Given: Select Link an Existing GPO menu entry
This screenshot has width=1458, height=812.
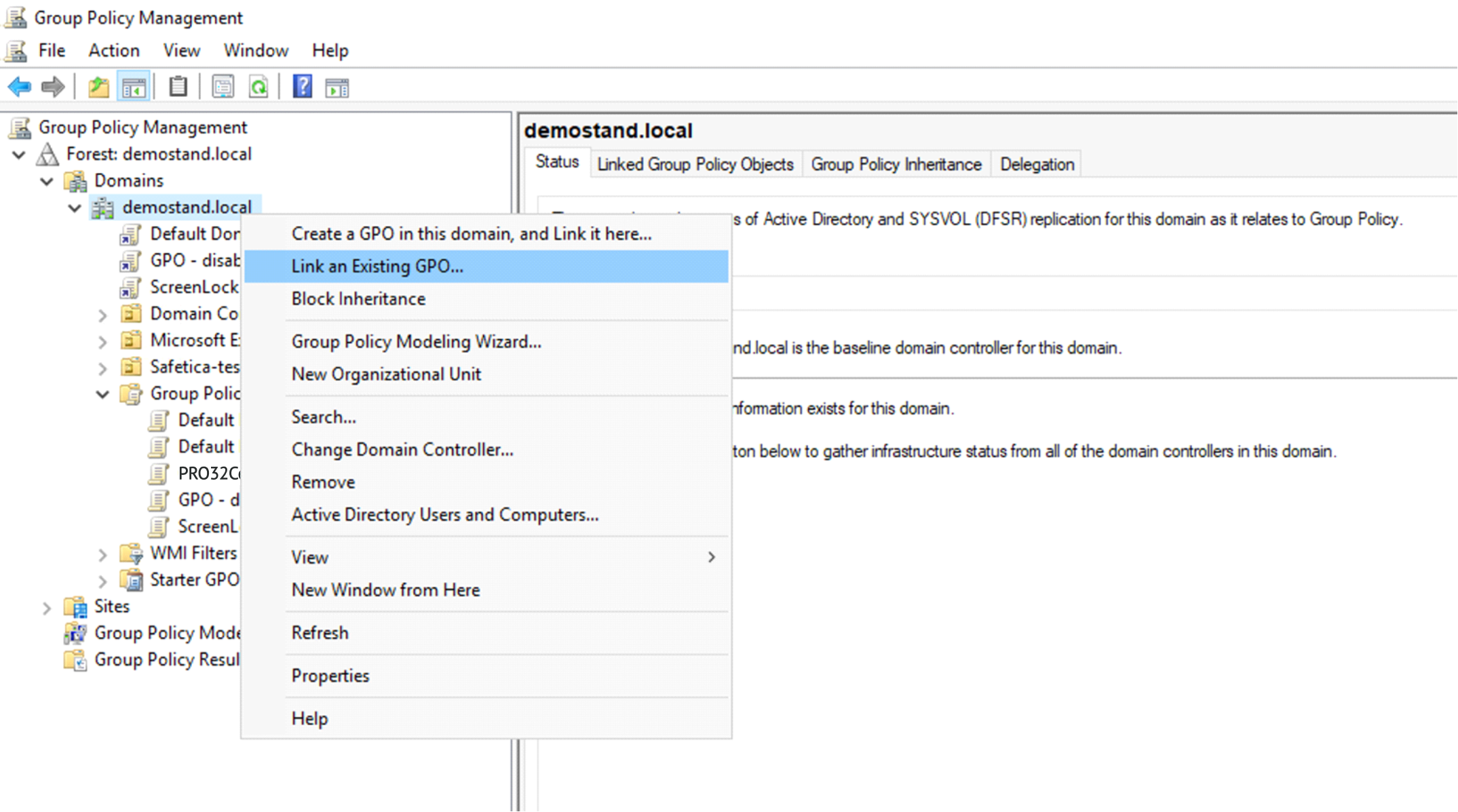Looking at the screenshot, I should coord(377,267).
